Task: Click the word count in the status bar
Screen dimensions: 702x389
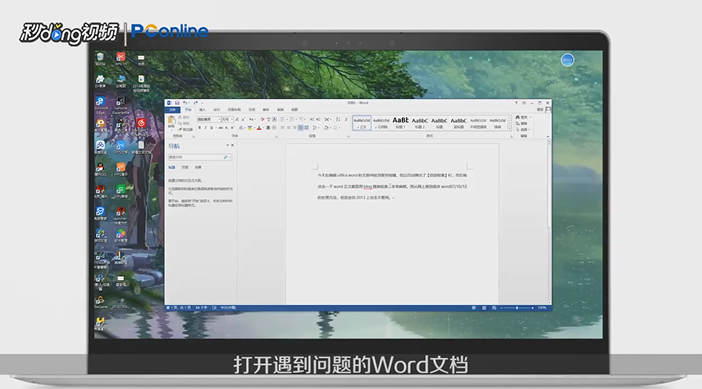Action: point(201,308)
